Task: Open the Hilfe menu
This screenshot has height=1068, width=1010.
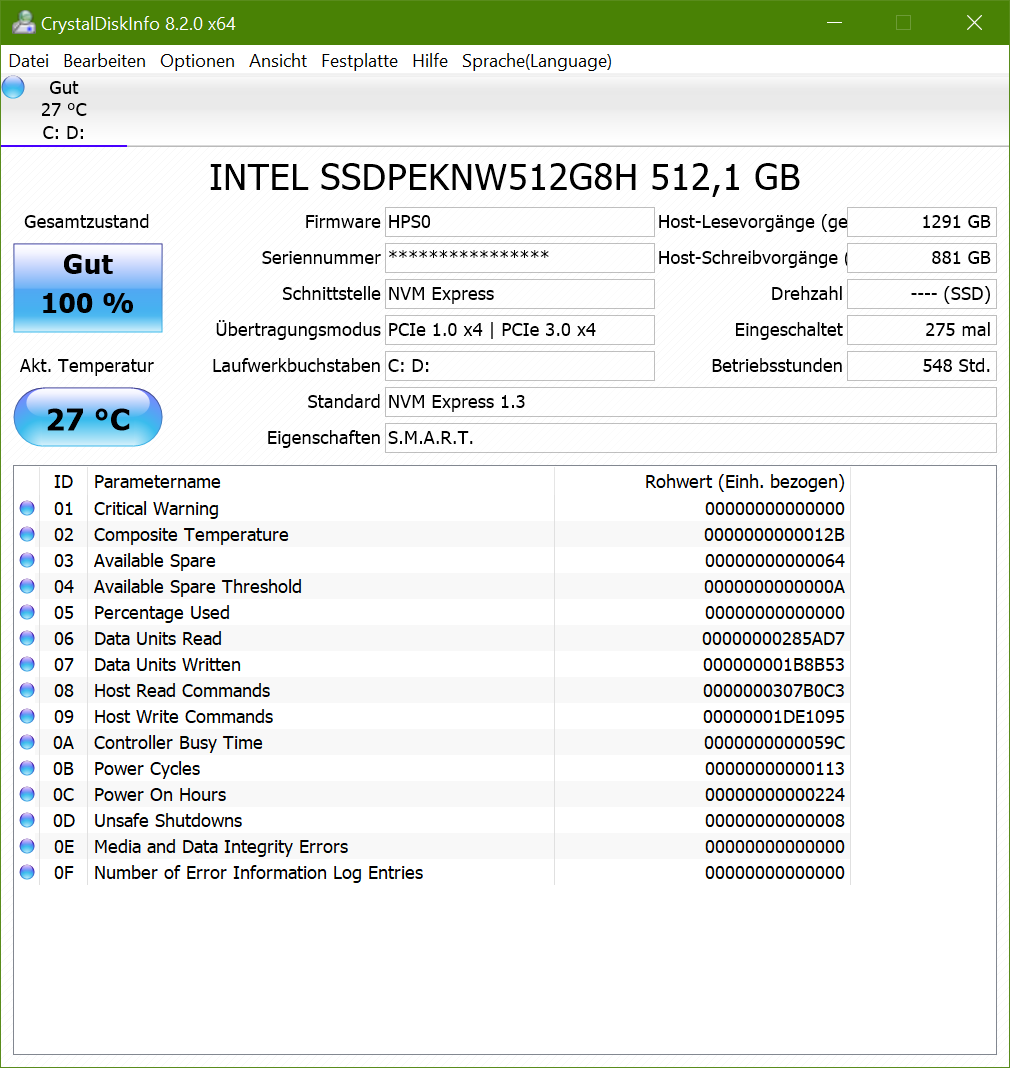Action: point(430,61)
